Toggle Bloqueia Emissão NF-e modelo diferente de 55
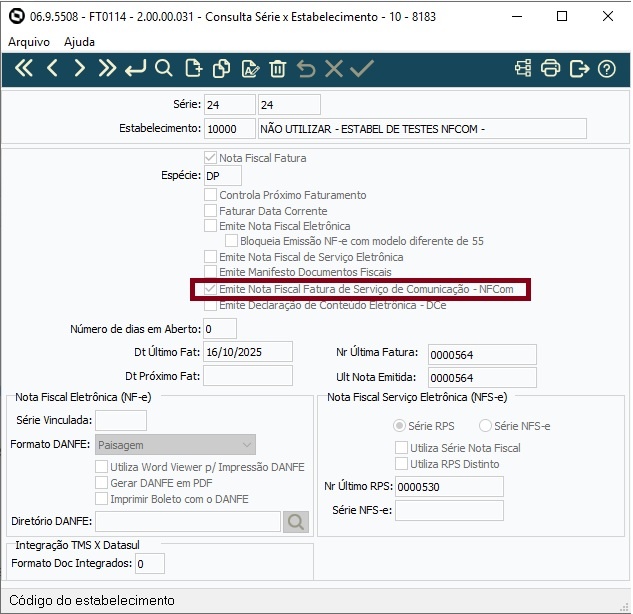Screen dimensions: 633x614 coord(231,241)
